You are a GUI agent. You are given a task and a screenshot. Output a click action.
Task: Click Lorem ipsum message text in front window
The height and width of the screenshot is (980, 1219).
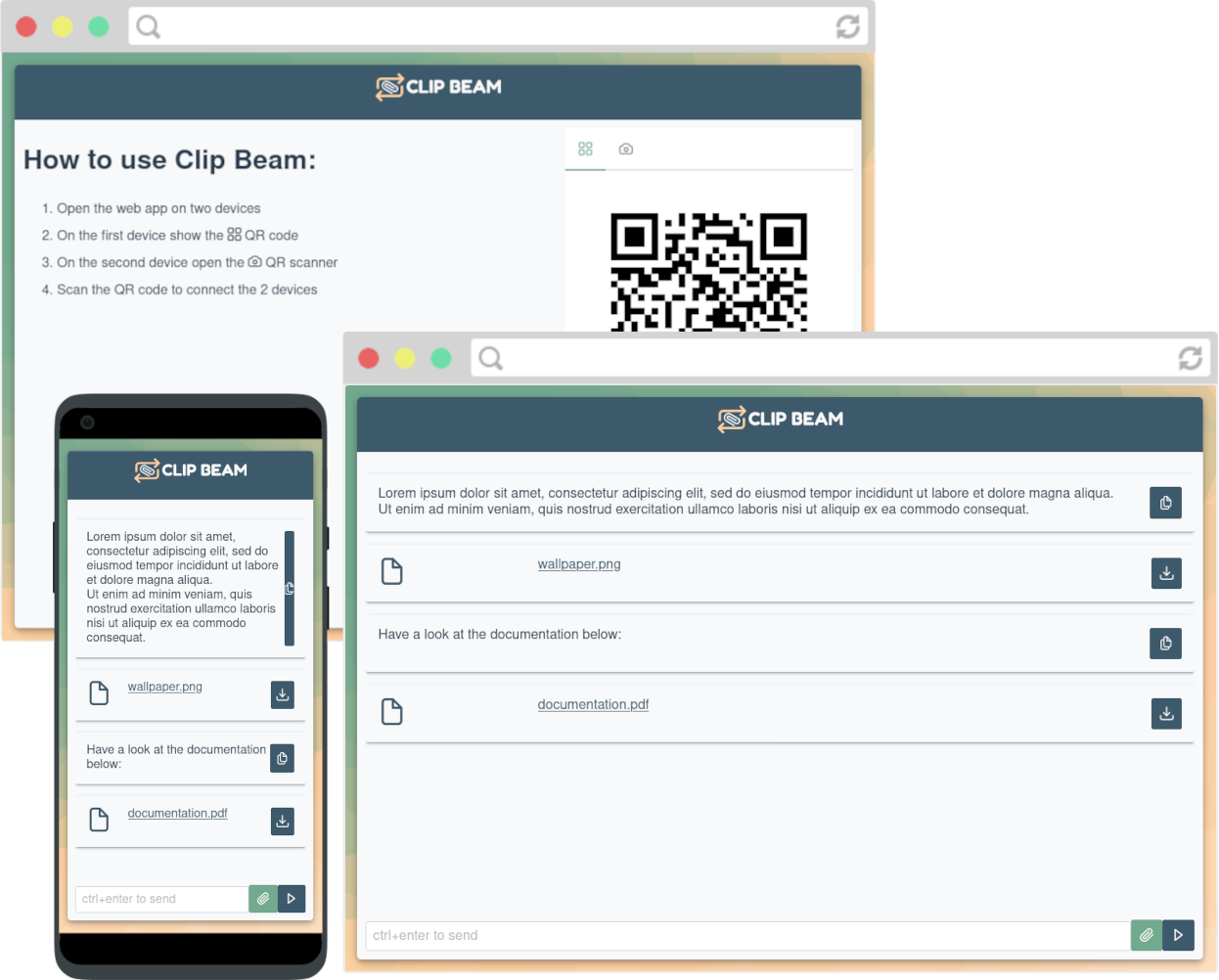coord(745,501)
